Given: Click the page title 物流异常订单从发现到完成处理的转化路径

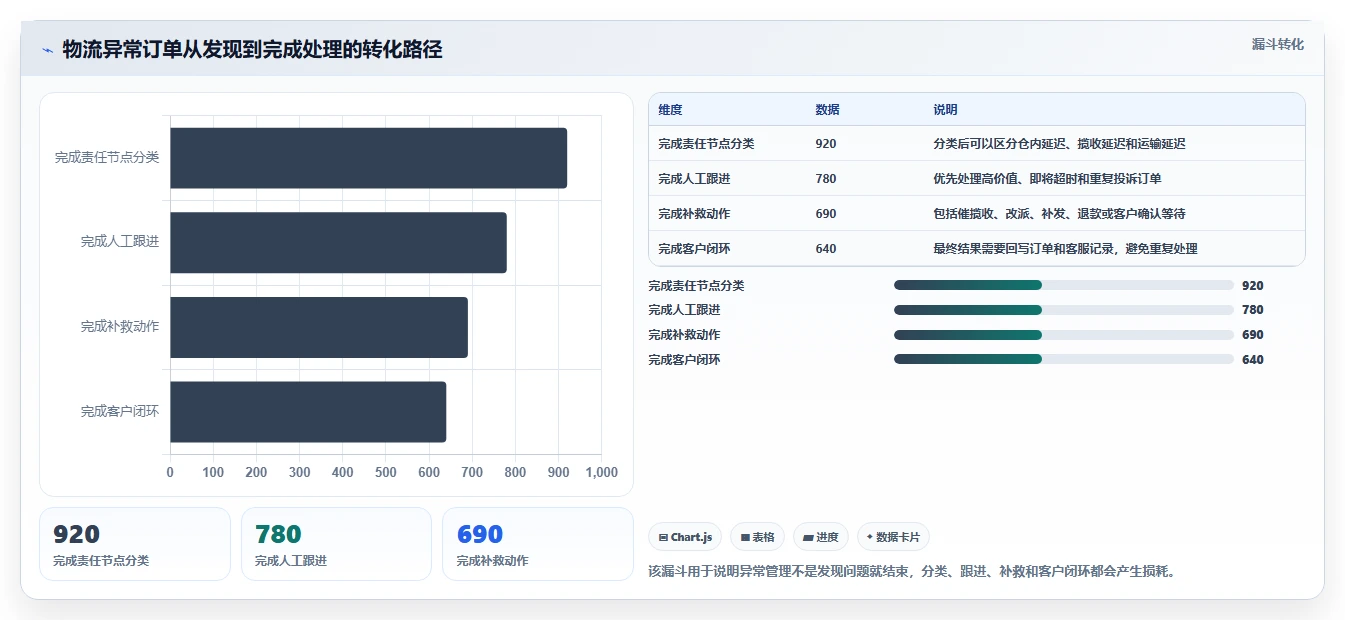Looking at the screenshot, I should [252, 49].
